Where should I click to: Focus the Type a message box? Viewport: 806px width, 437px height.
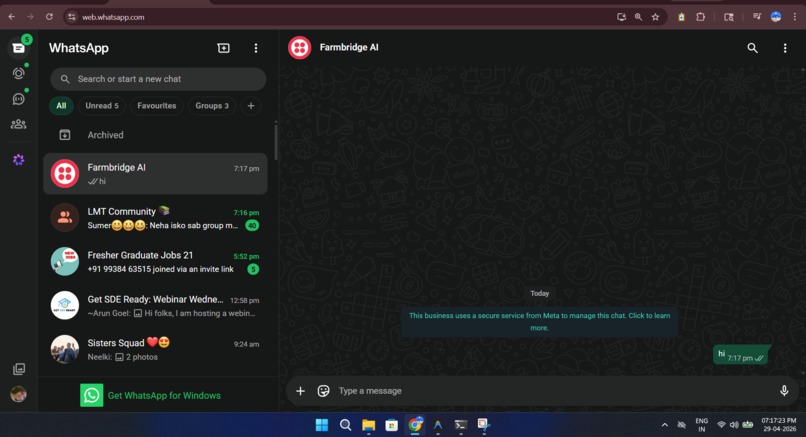pyautogui.click(x=555, y=391)
